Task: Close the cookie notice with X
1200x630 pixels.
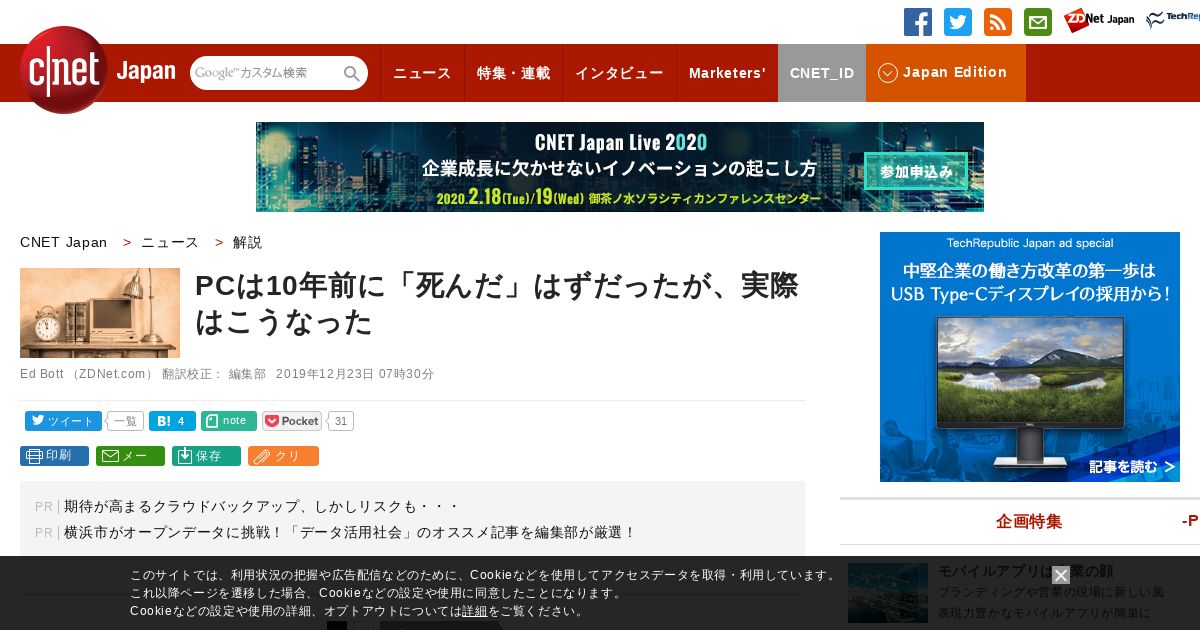Action: pos(1061,575)
